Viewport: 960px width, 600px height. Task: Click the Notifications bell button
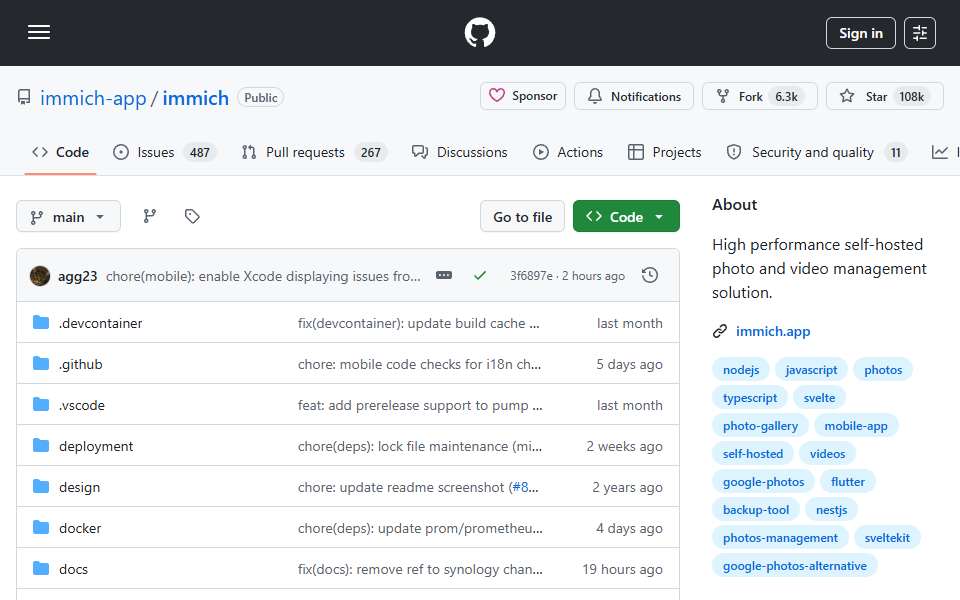tap(634, 96)
